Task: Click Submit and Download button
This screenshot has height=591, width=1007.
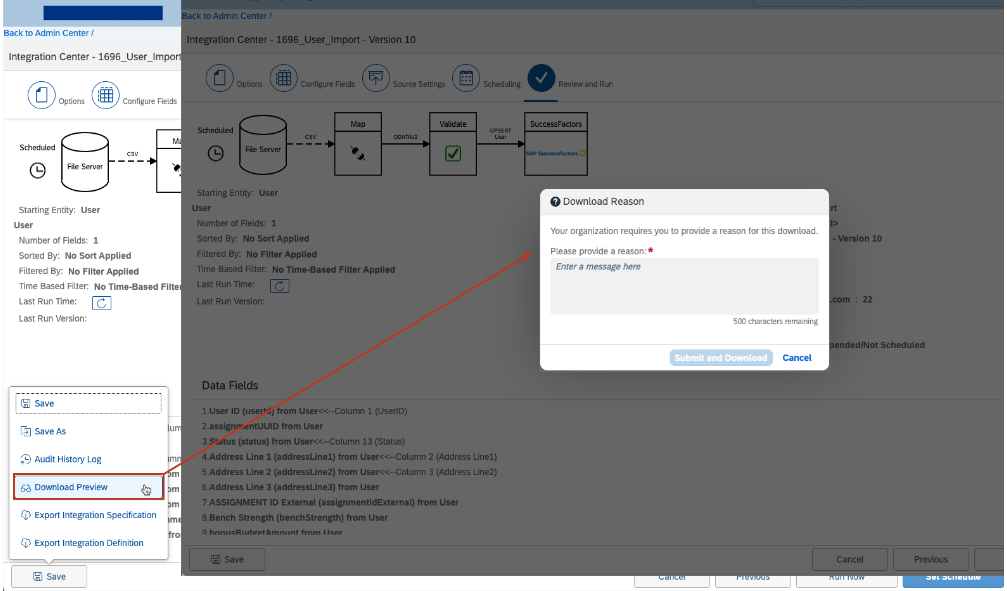Action: point(721,358)
